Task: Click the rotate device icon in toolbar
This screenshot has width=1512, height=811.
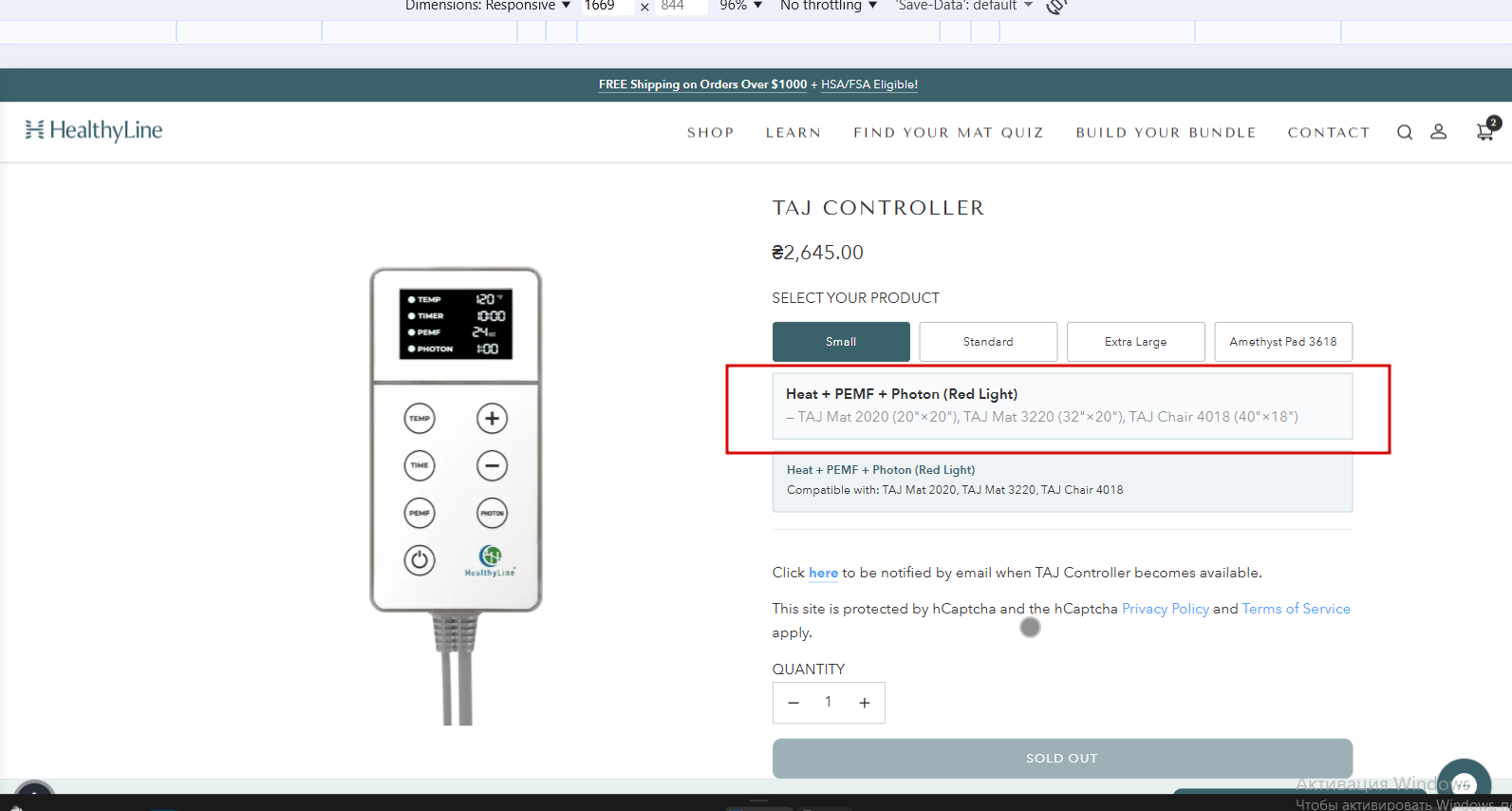Action: (x=1056, y=7)
